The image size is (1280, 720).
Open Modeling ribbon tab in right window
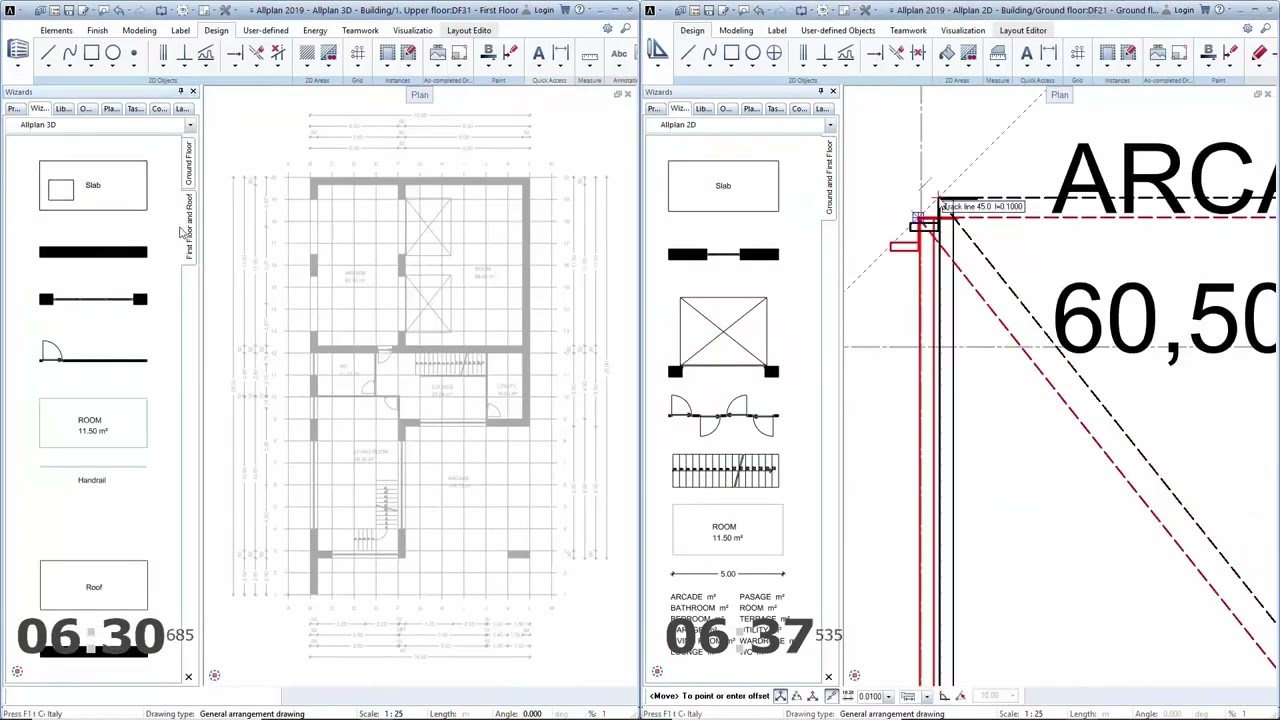click(736, 30)
